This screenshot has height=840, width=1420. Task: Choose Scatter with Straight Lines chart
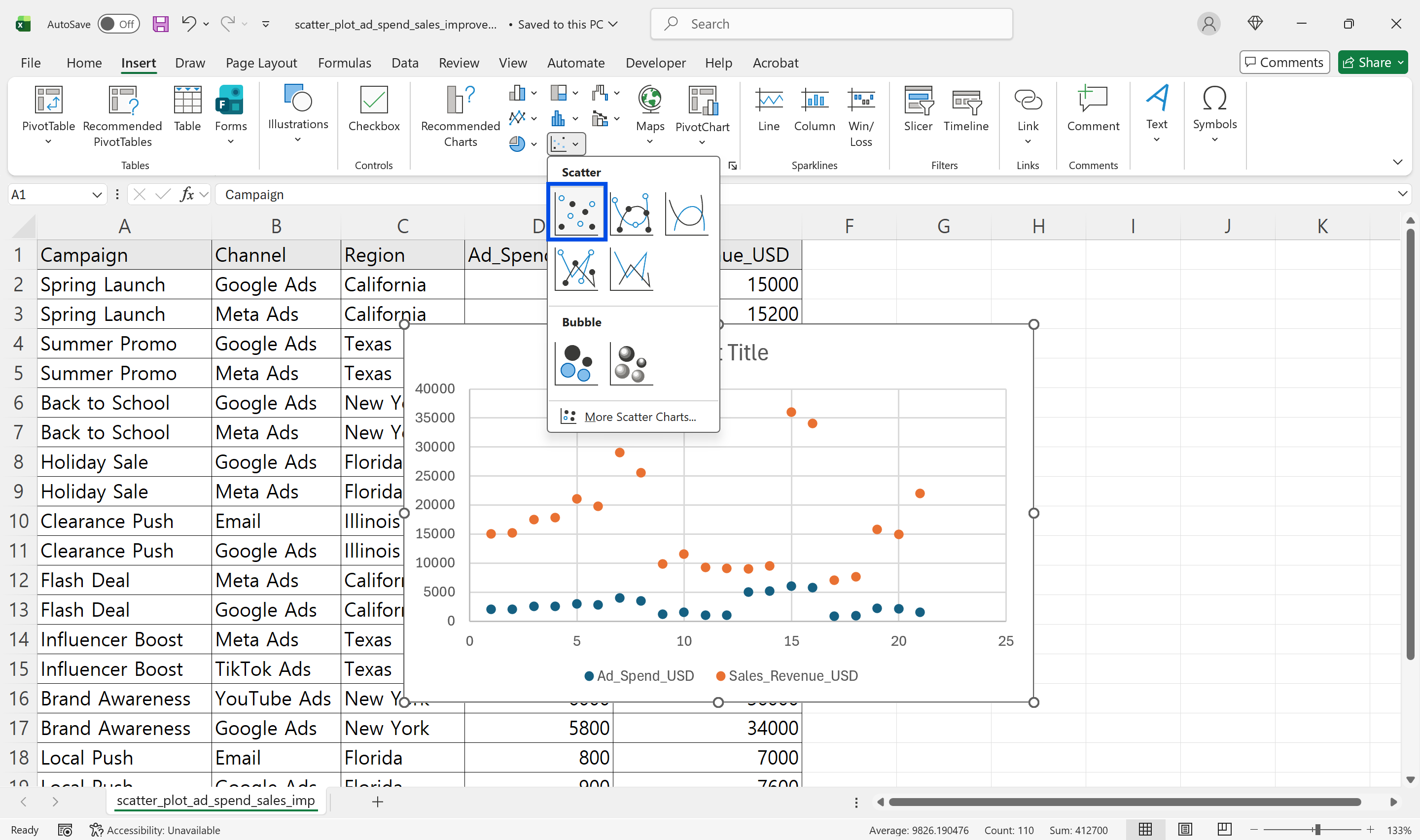pos(631,270)
